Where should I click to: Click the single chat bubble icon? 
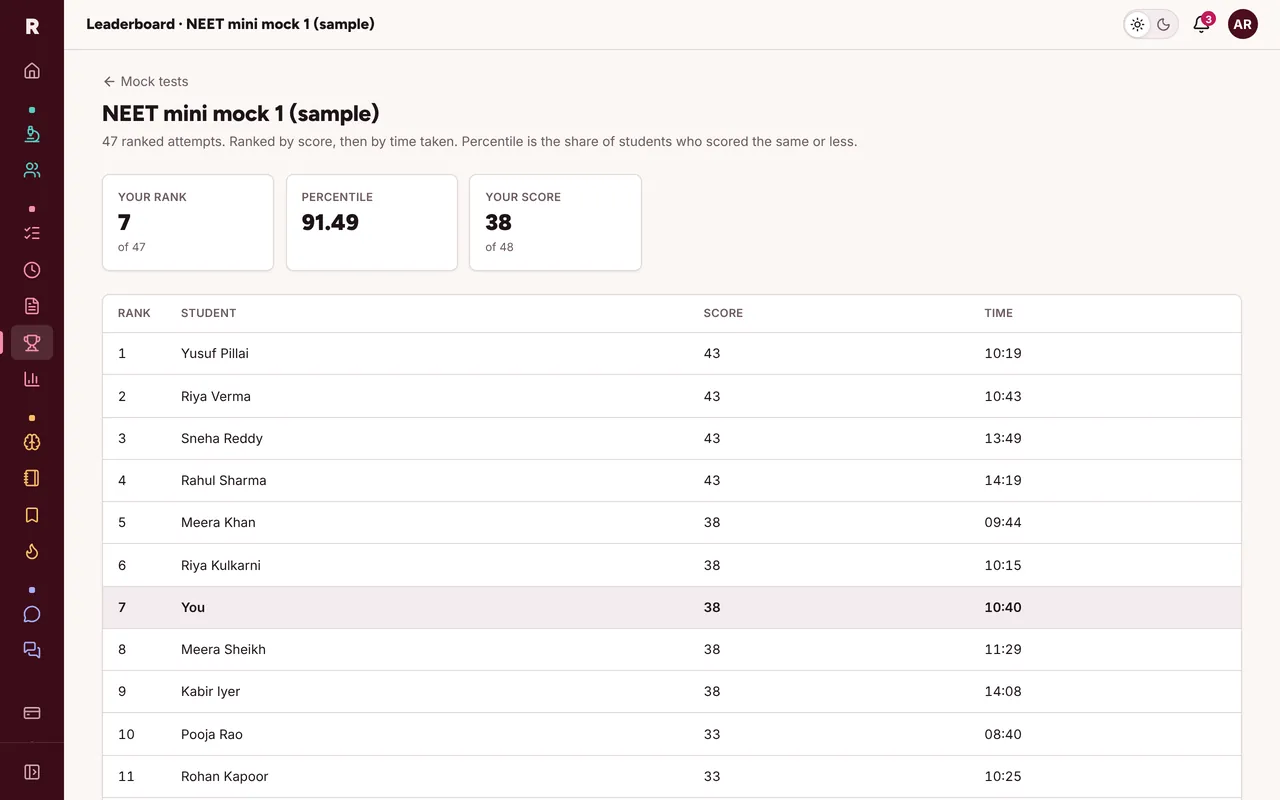coord(32,614)
